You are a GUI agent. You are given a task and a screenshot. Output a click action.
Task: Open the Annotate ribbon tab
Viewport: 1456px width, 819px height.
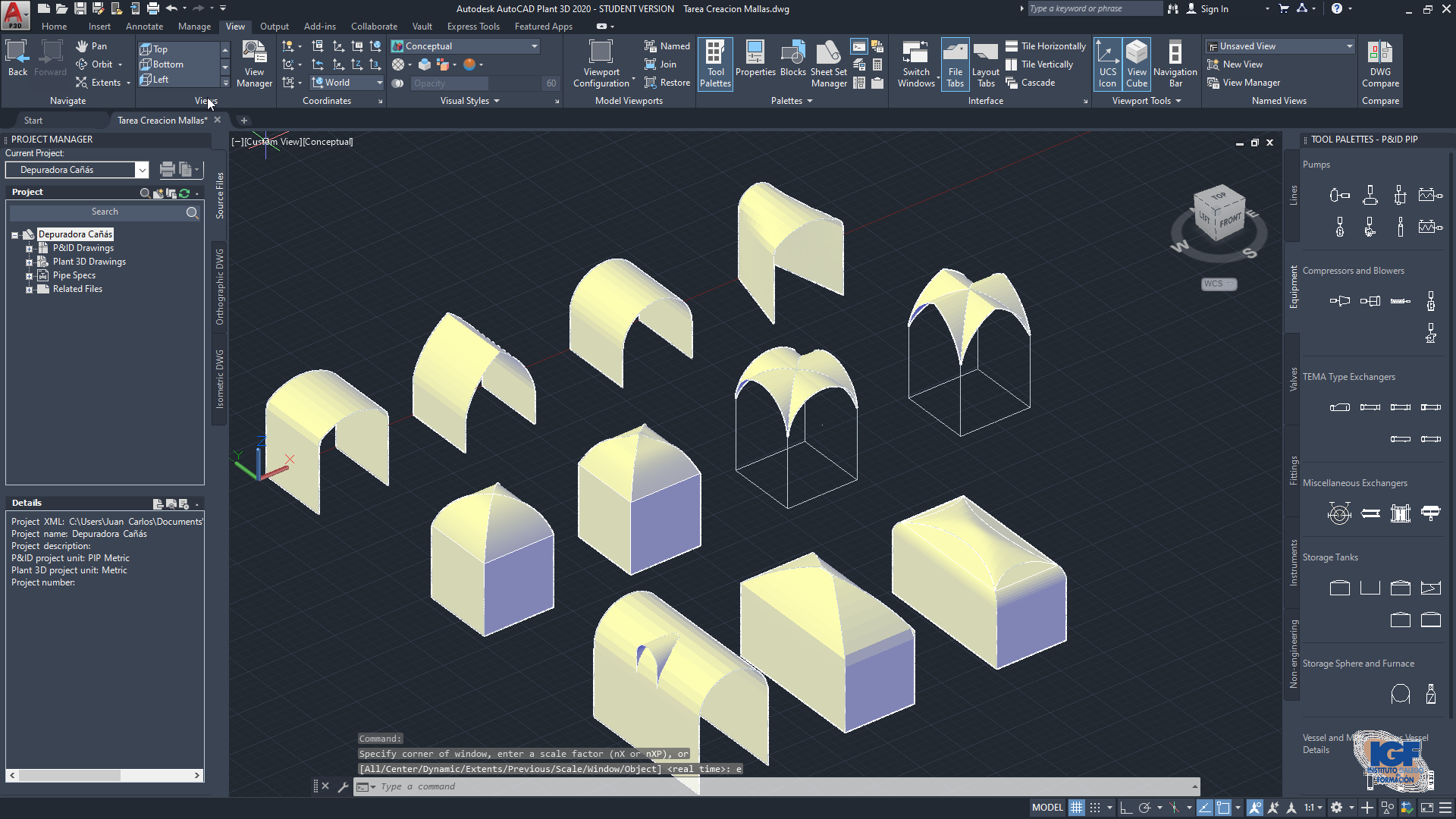[144, 27]
